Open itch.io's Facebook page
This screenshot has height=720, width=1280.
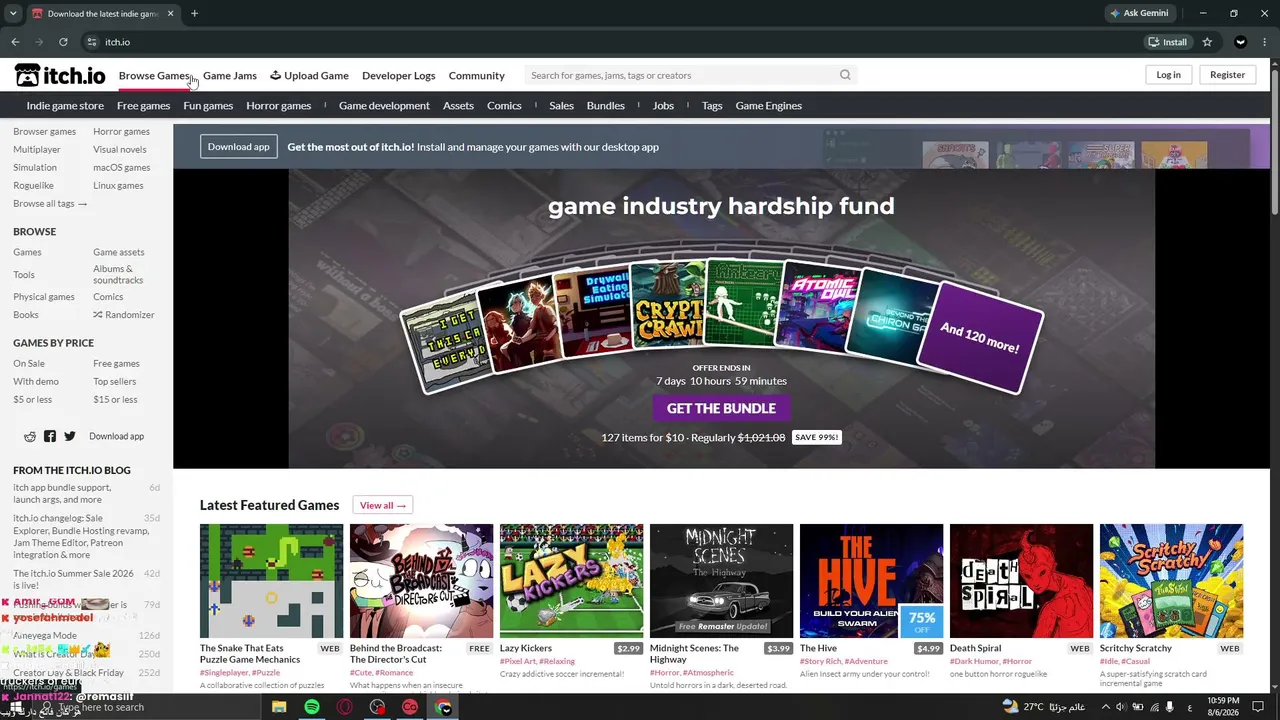click(x=50, y=436)
